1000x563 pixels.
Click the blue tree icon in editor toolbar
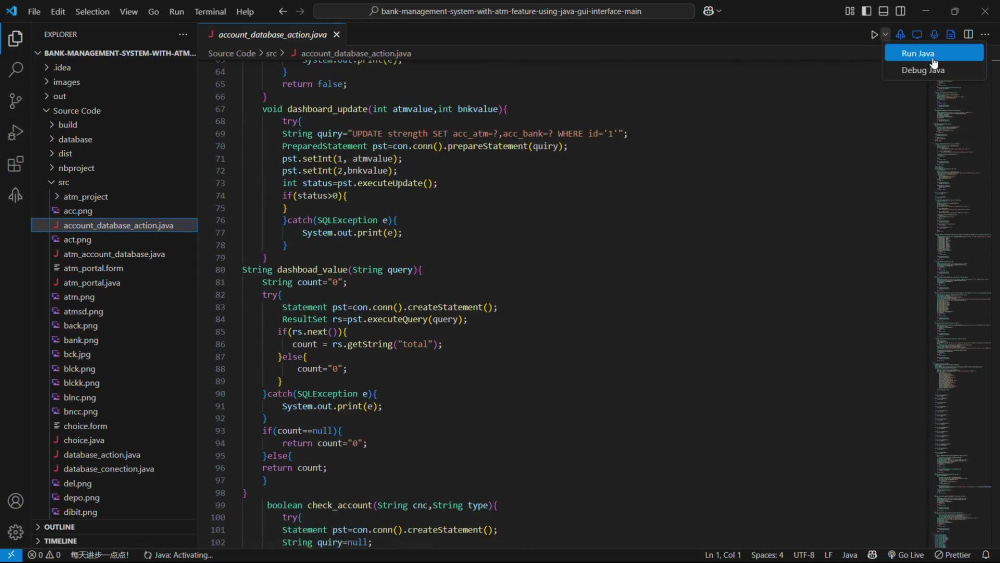coord(901,34)
